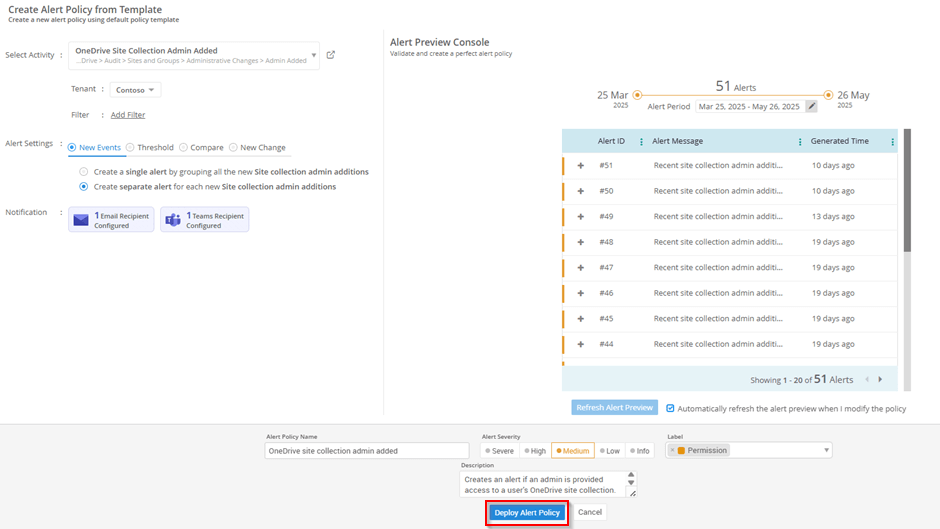Image resolution: width=940 pixels, height=529 pixels.
Task: Click the alert list vertical scrollbar
Action: [x=907, y=191]
